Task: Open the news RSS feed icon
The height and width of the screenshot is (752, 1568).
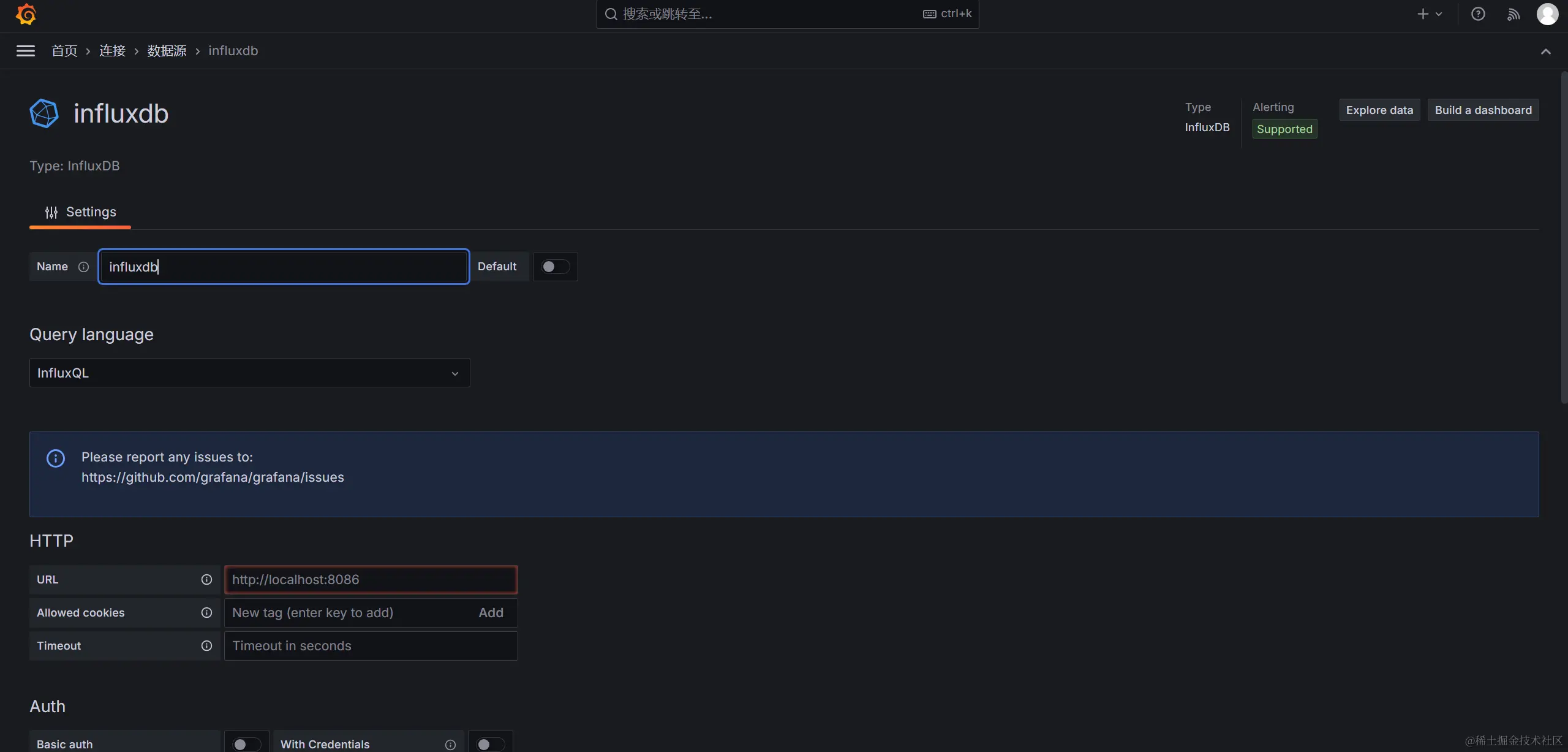Action: coord(1513,14)
